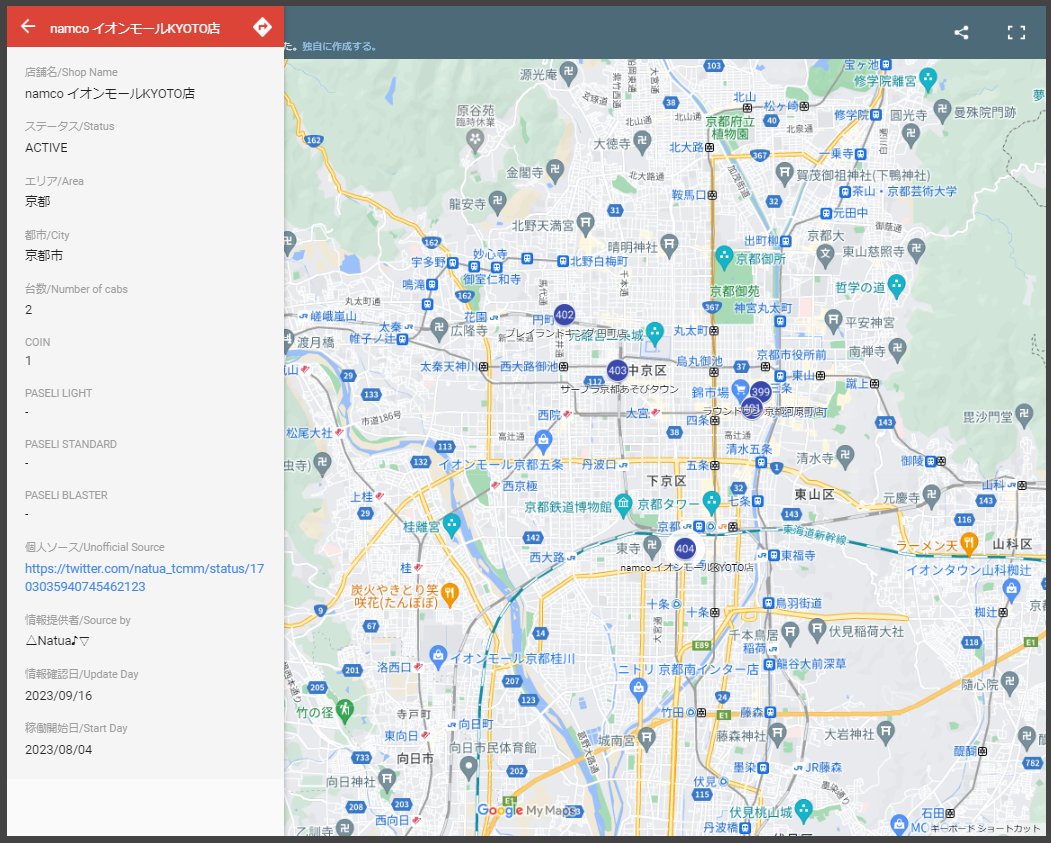Click the 伏見稲荷大社 shrine icon
The image size is (1051, 843).
pyautogui.click(x=817, y=630)
